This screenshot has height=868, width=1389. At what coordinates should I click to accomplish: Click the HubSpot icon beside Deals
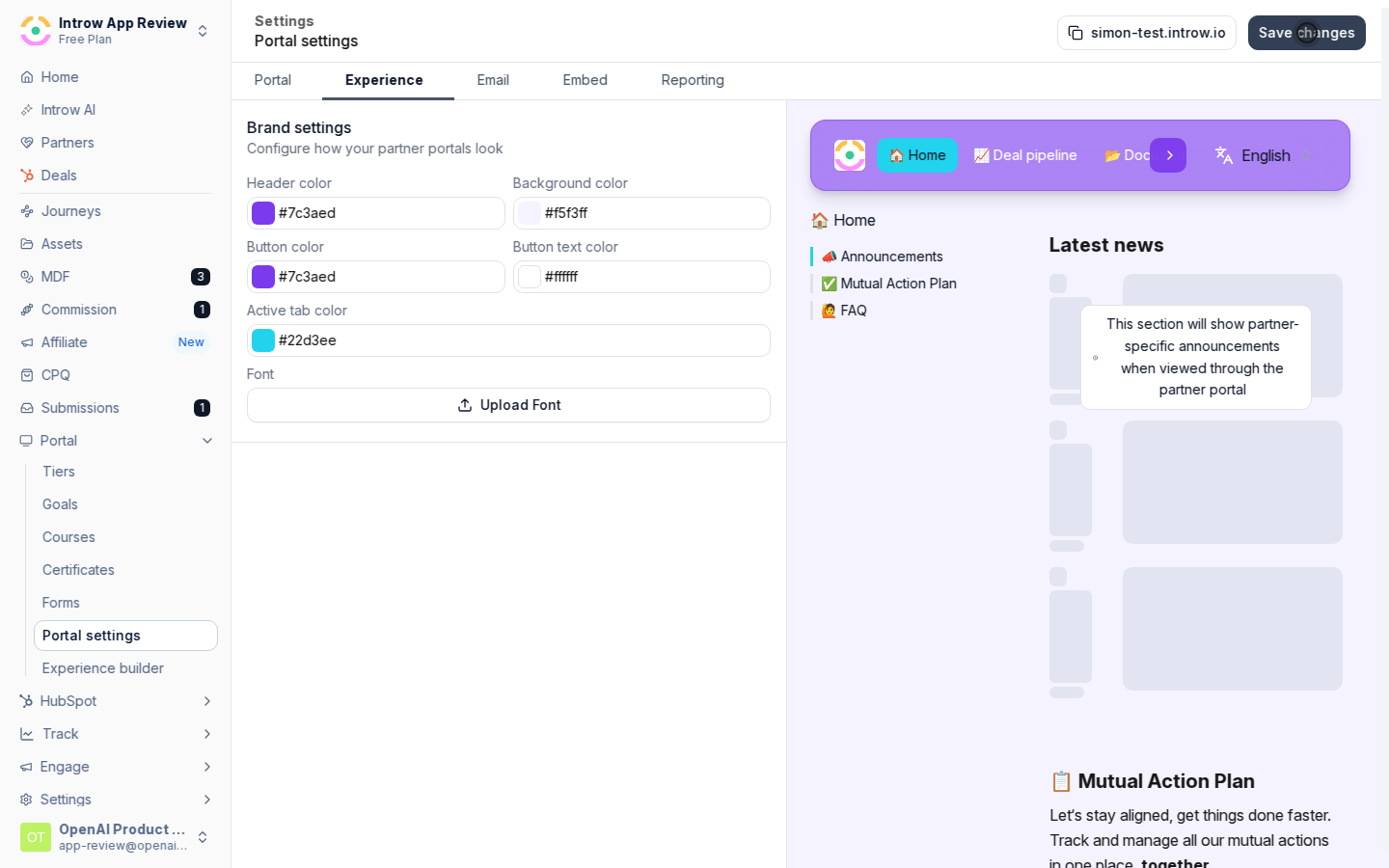point(27,176)
